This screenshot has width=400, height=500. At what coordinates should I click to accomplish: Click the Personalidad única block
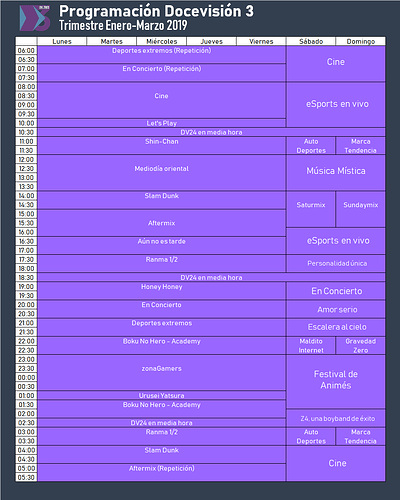336,264
